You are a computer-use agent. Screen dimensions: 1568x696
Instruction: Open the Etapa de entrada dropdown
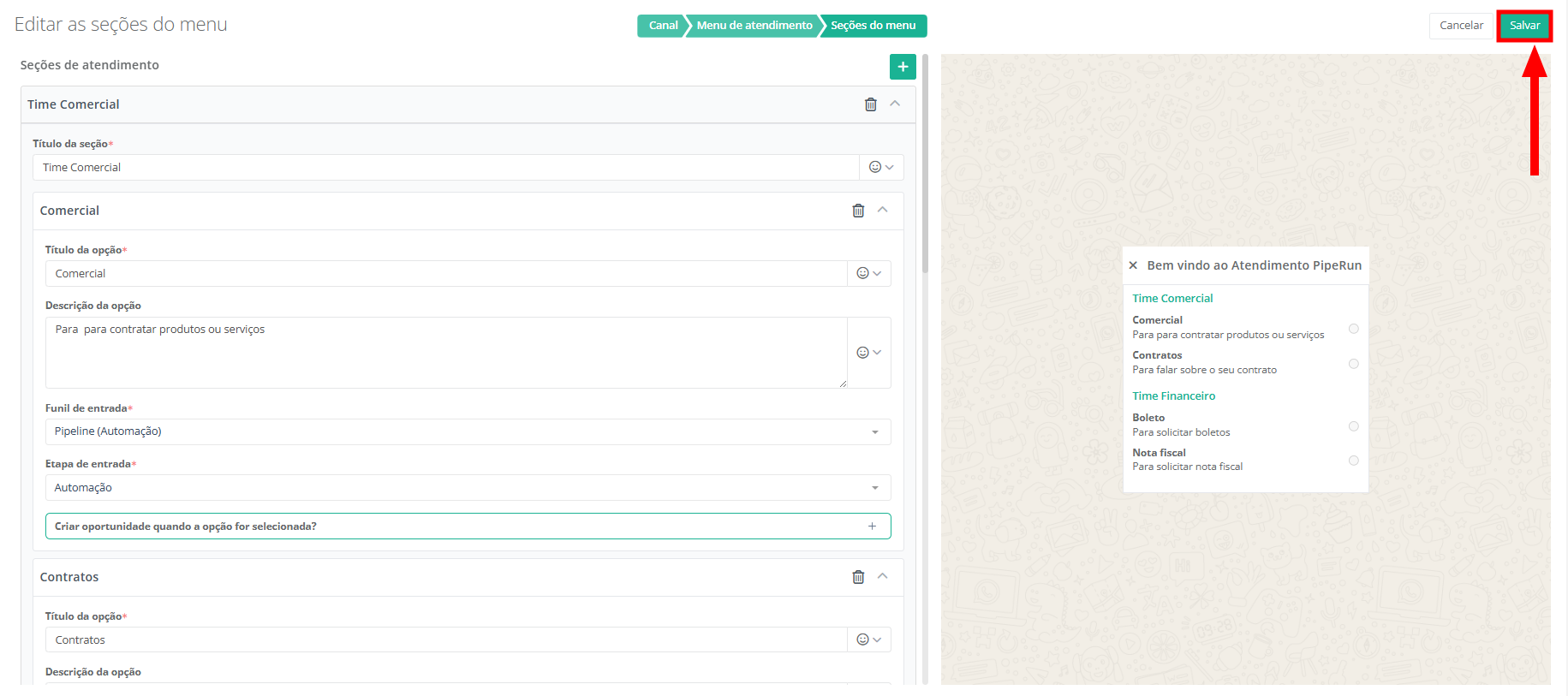click(468, 488)
